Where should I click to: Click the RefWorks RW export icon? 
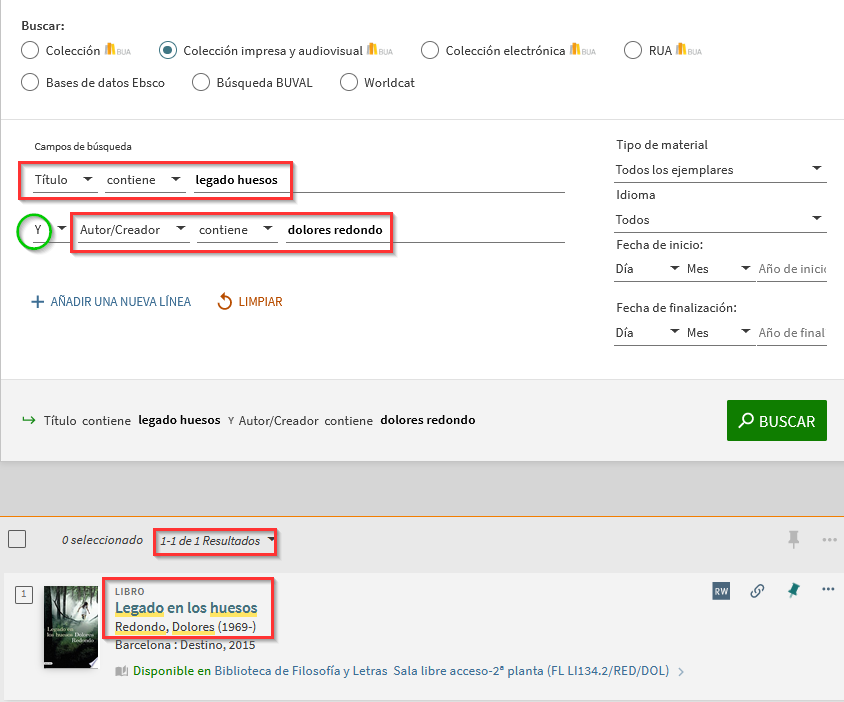pyautogui.click(x=721, y=591)
